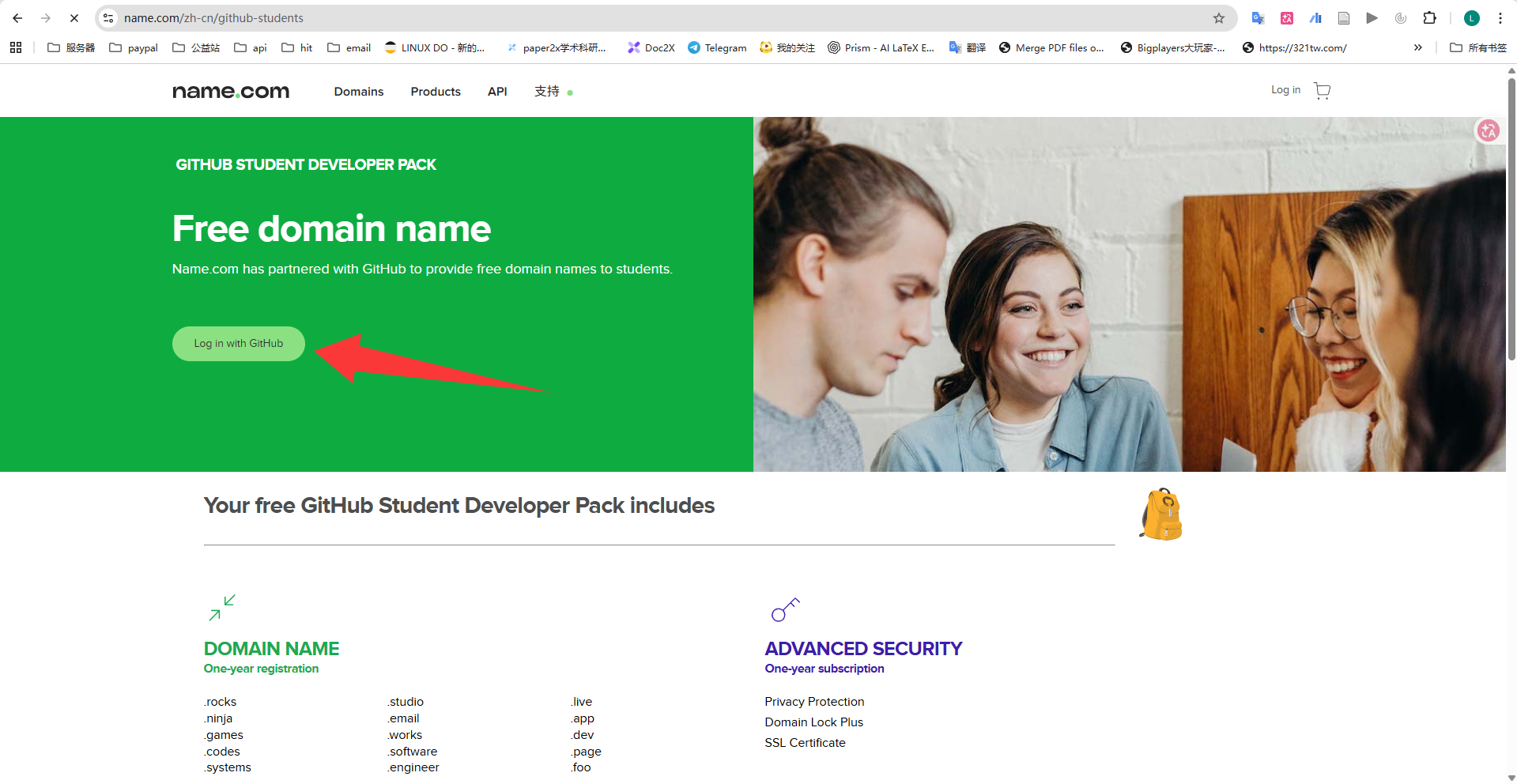Open the paper2x bookmark

coord(557,47)
